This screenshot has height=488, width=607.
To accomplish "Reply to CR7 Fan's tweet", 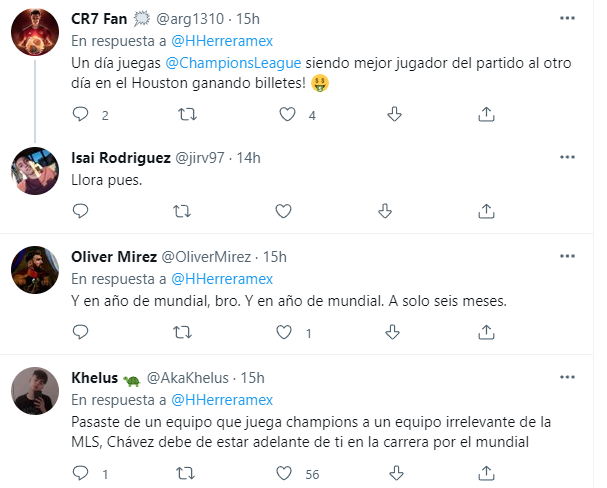I will pyautogui.click(x=82, y=115).
